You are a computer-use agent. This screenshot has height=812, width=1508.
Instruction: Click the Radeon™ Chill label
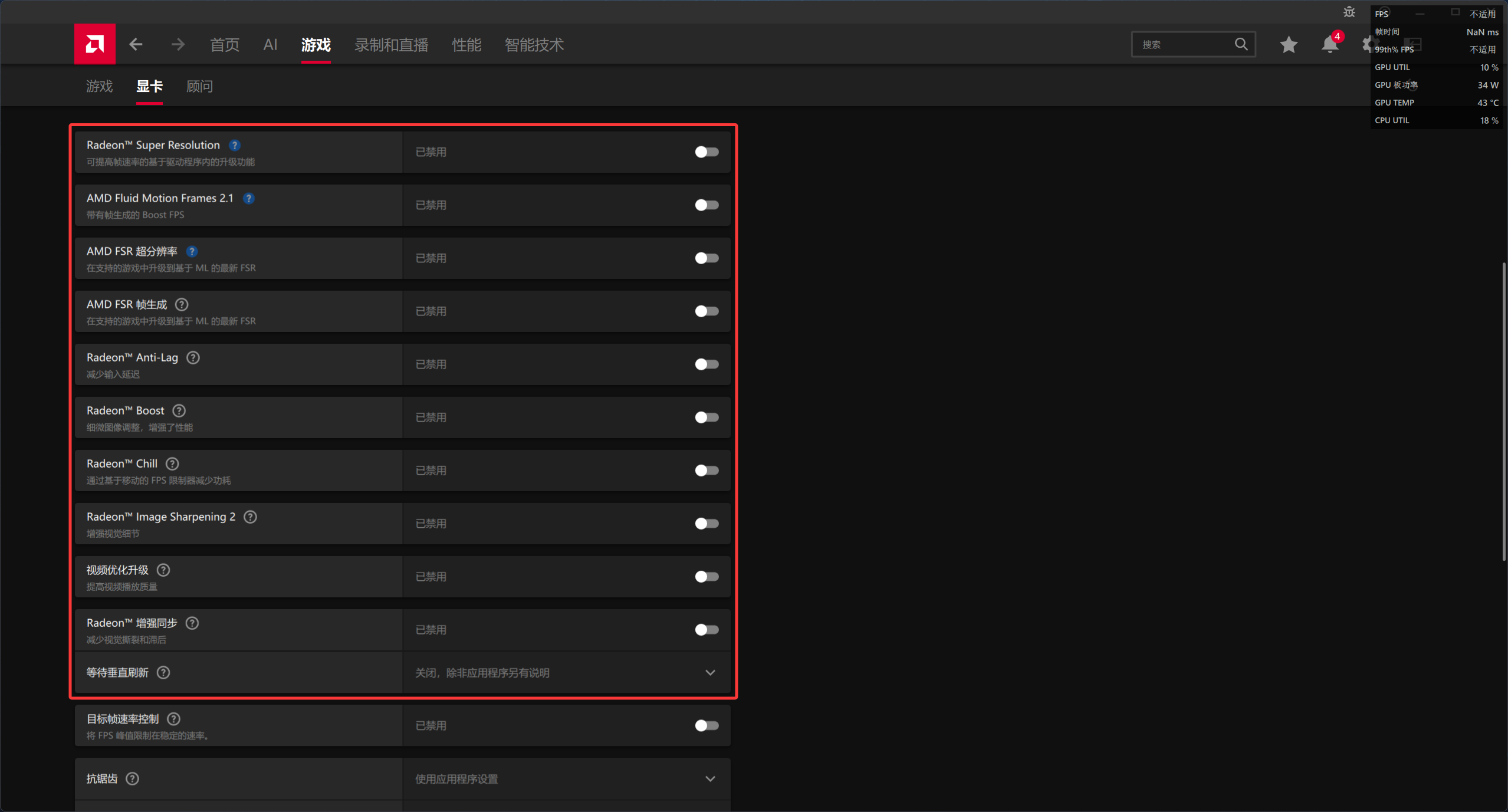point(122,463)
